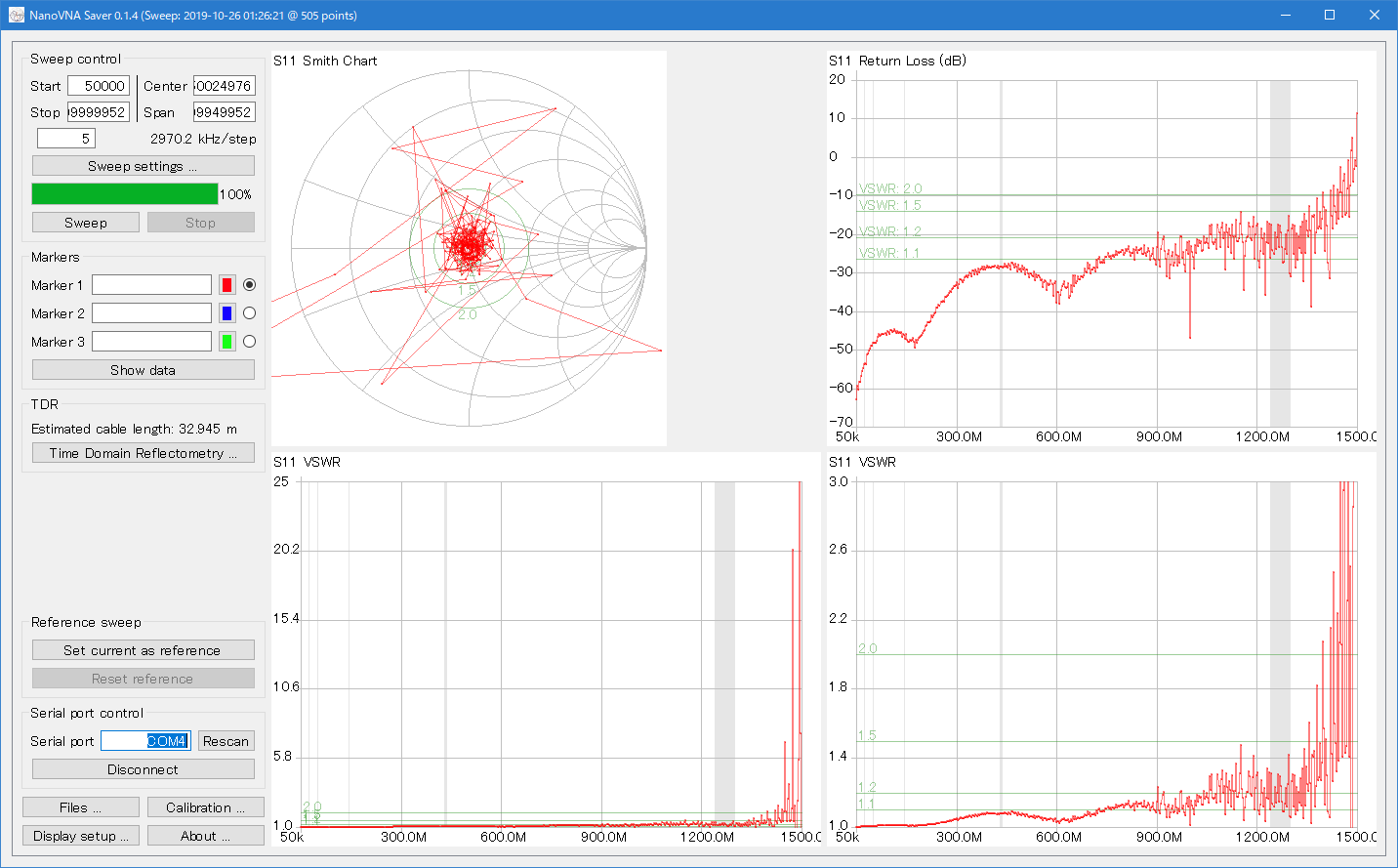Open the About dialog
Screen dimensions: 1398x868
point(206,836)
